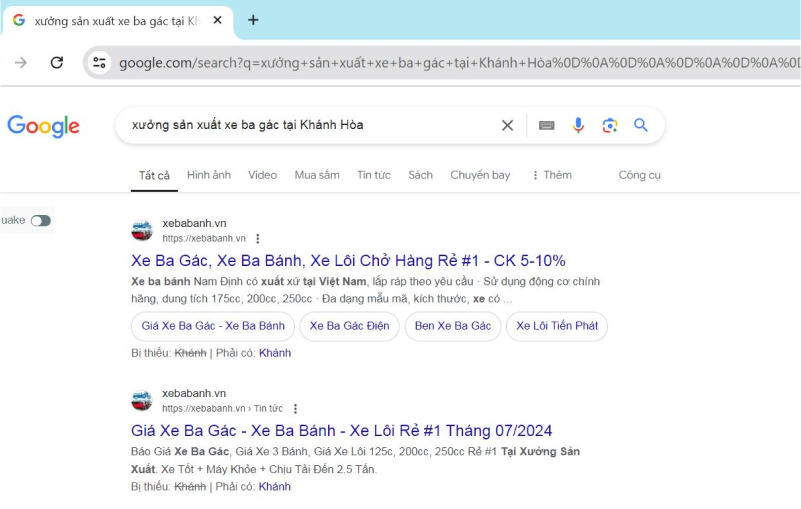Open result Xe Ba Gác, Xe Ba Bánh
Screen dimensions: 801x509
[x=348, y=261]
